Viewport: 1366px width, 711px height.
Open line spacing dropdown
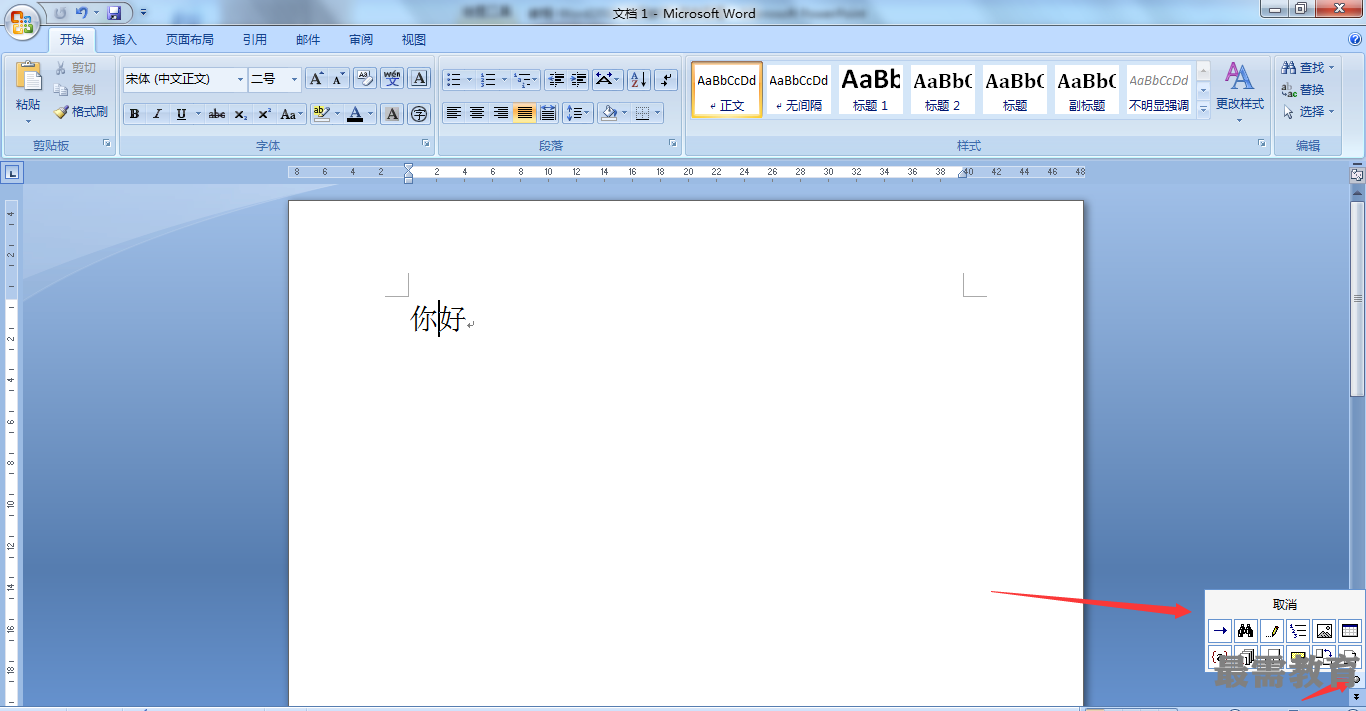point(578,113)
